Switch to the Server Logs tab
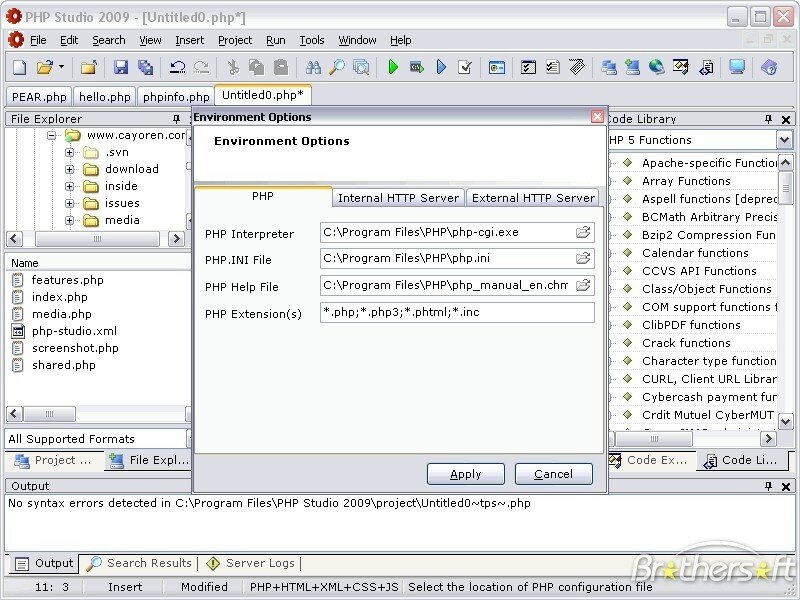800x600 pixels. click(251, 563)
